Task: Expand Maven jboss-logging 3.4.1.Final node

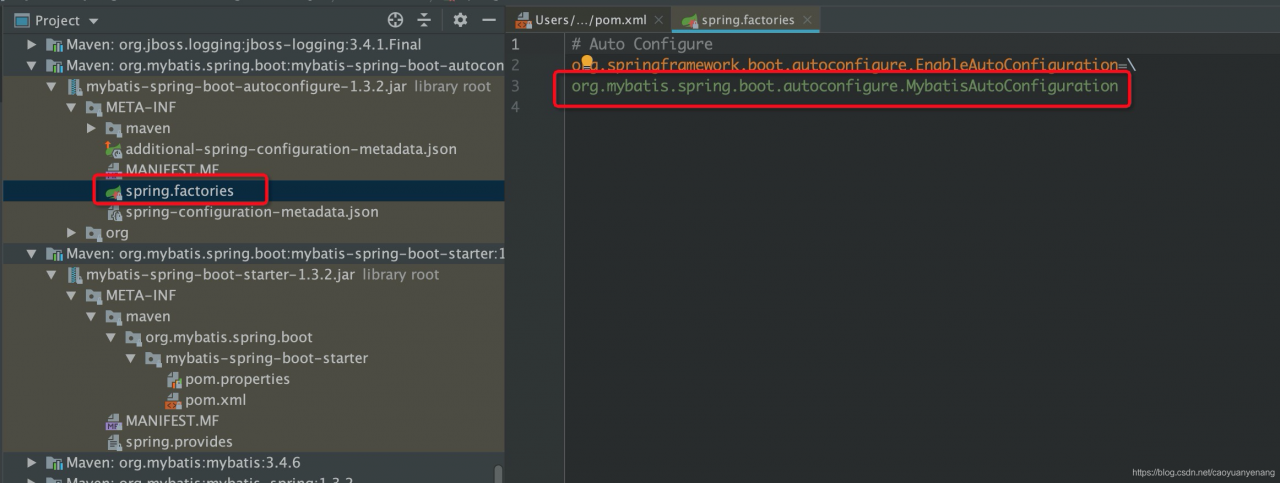Action: [x=32, y=45]
